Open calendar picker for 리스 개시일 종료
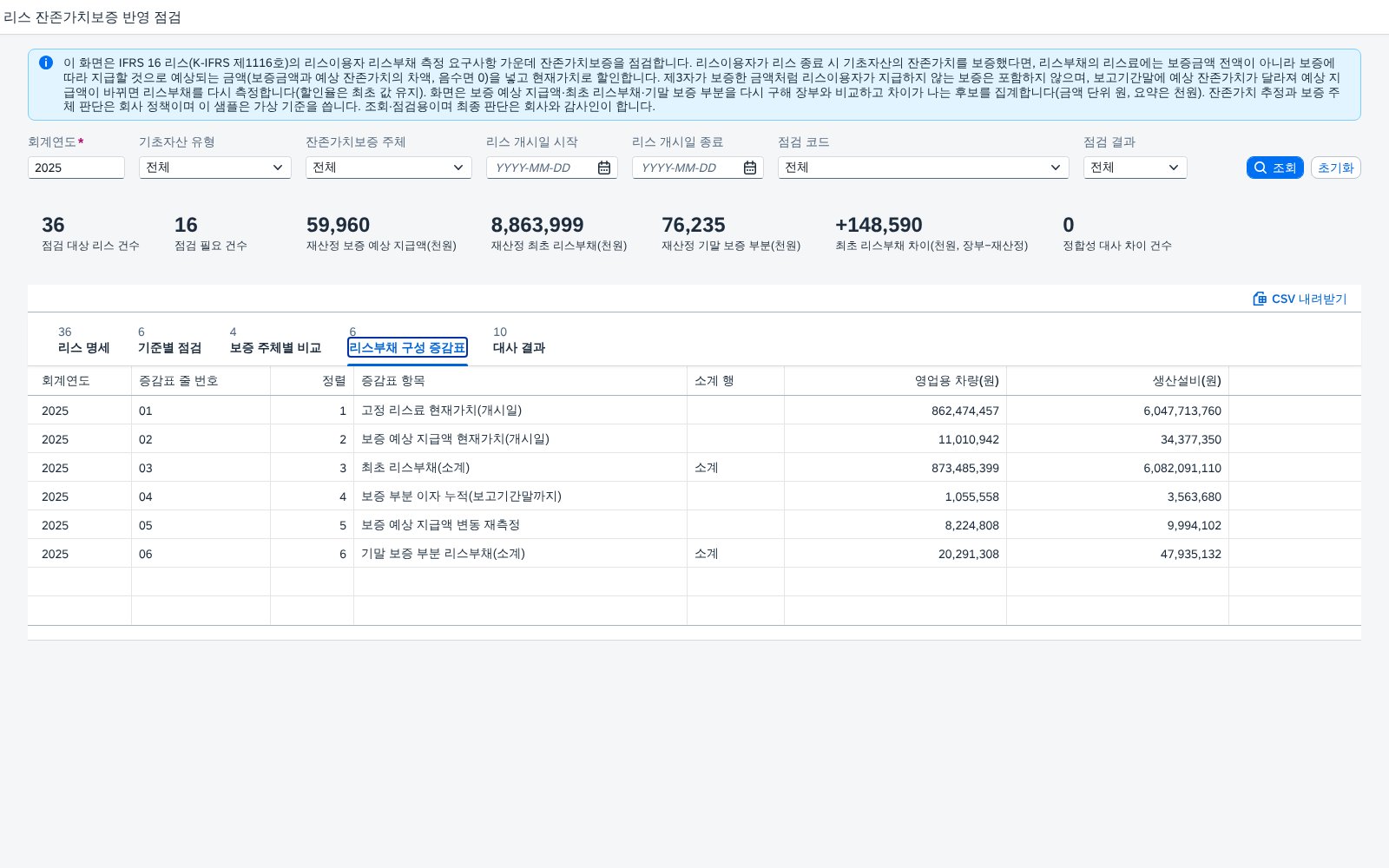The width and height of the screenshot is (1389, 868). (x=750, y=168)
